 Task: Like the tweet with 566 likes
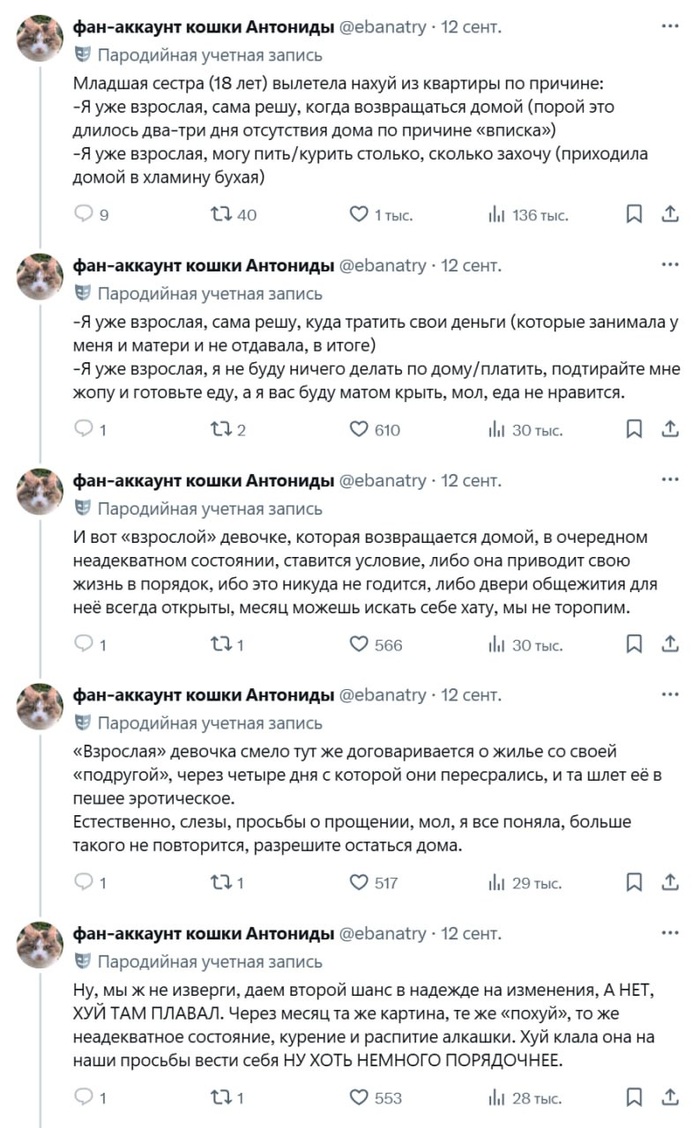359,645
